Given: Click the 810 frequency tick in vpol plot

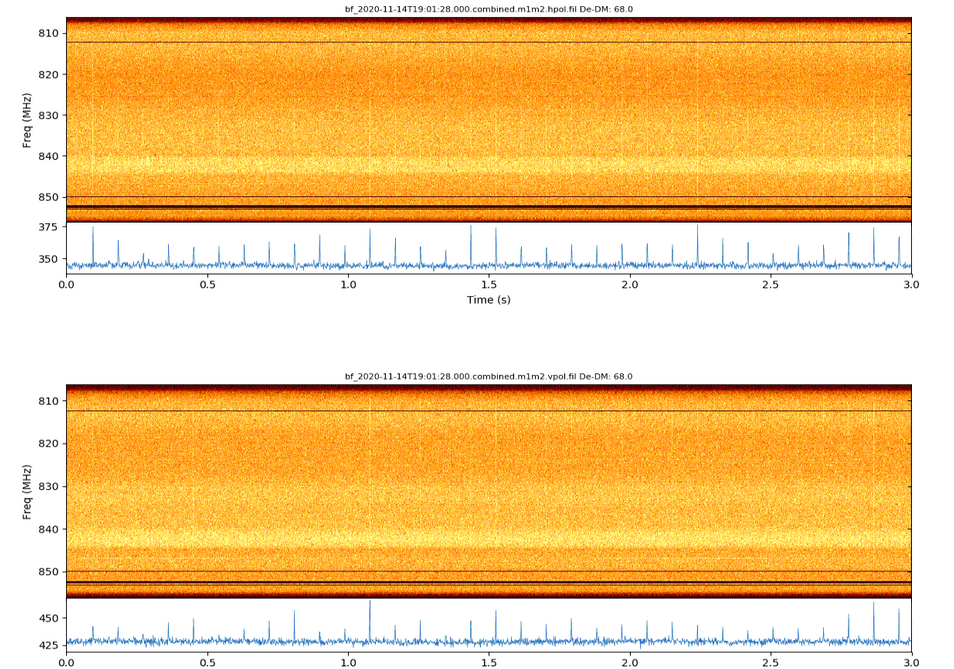Looking at the screenshot, I should tap(49, 401).
